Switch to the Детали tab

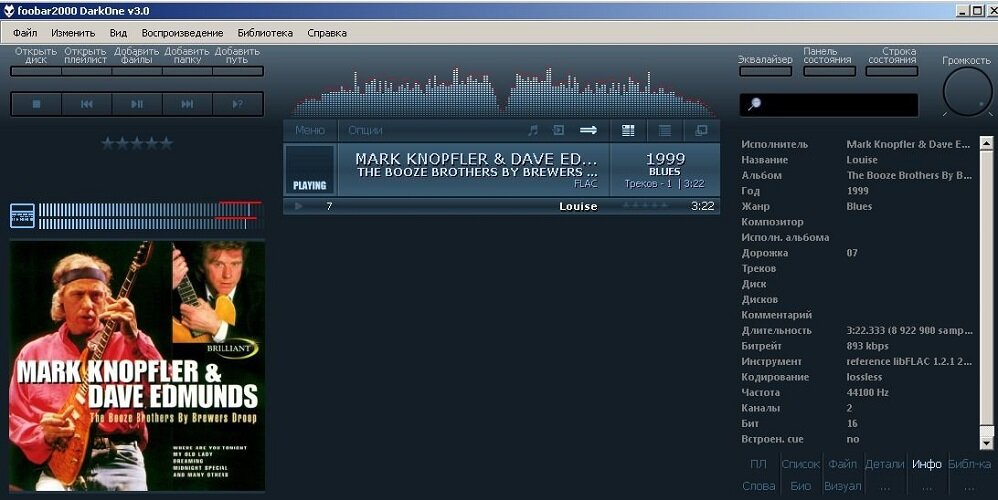(x=885, y=464)
